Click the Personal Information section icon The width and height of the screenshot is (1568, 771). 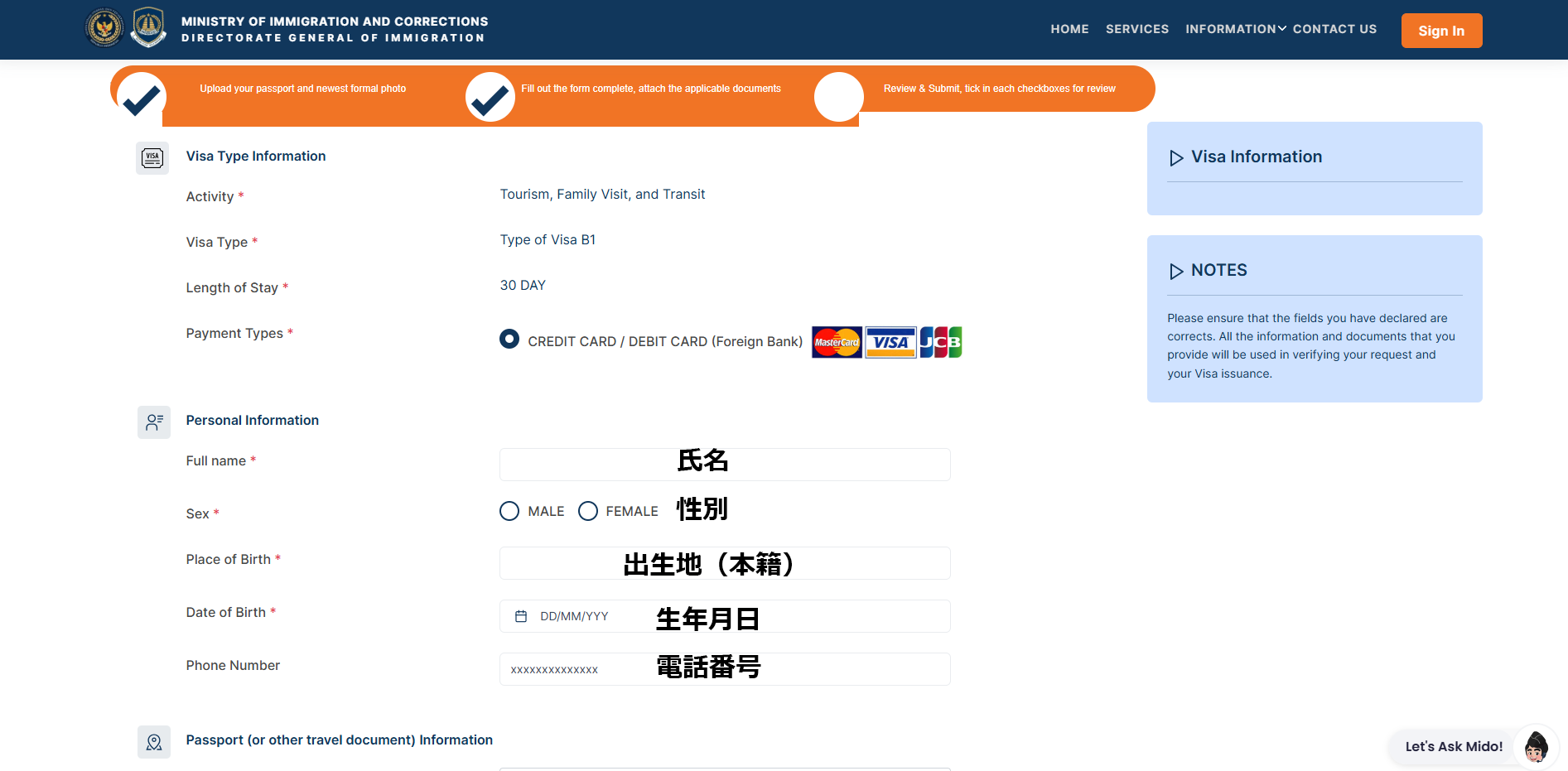point(154,422)
